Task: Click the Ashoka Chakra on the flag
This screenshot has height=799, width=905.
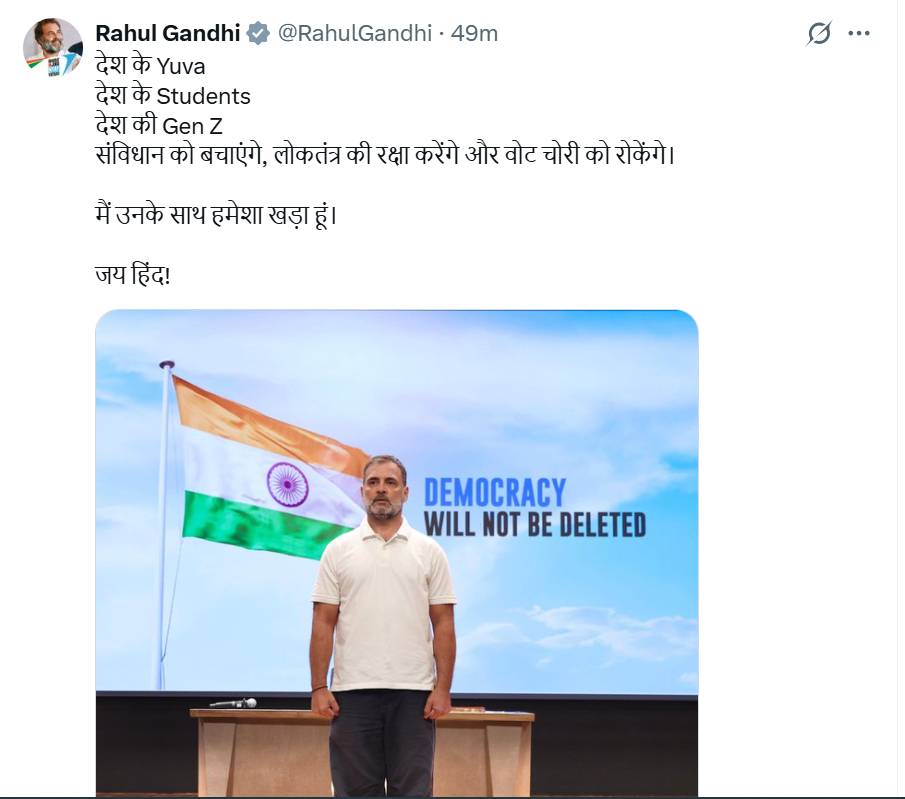Action: (287, 484)
